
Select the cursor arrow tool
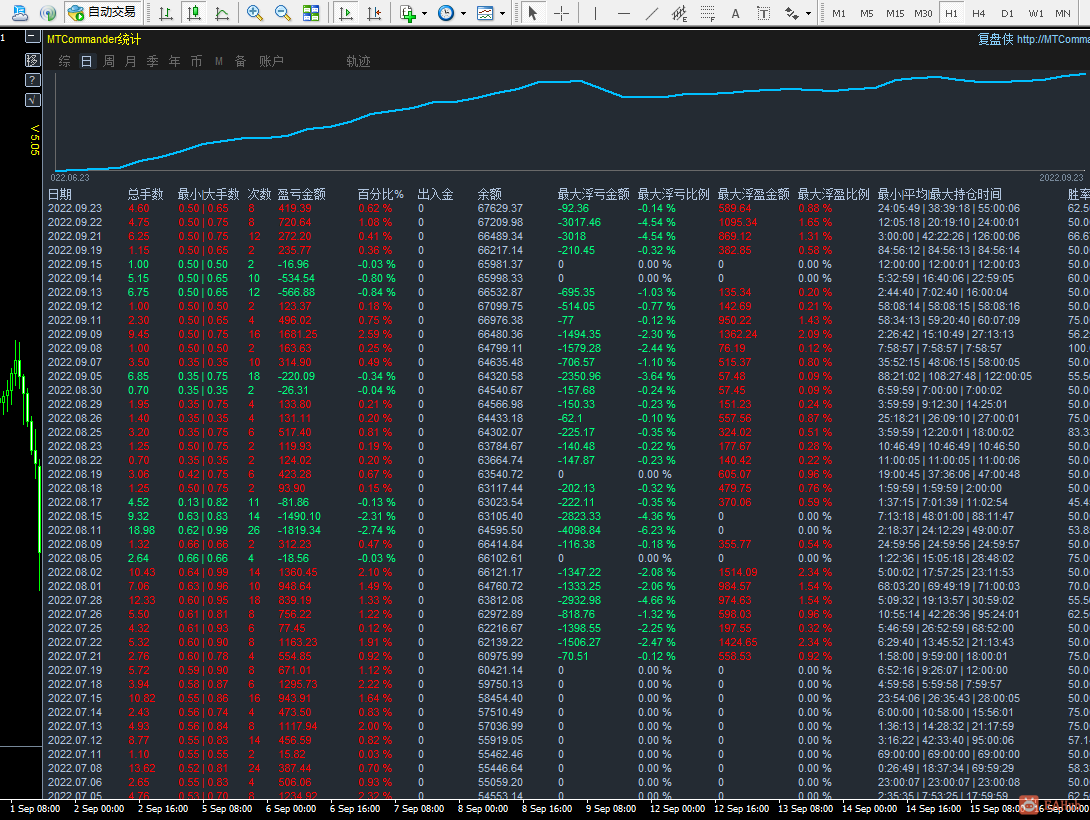[533, 13]
